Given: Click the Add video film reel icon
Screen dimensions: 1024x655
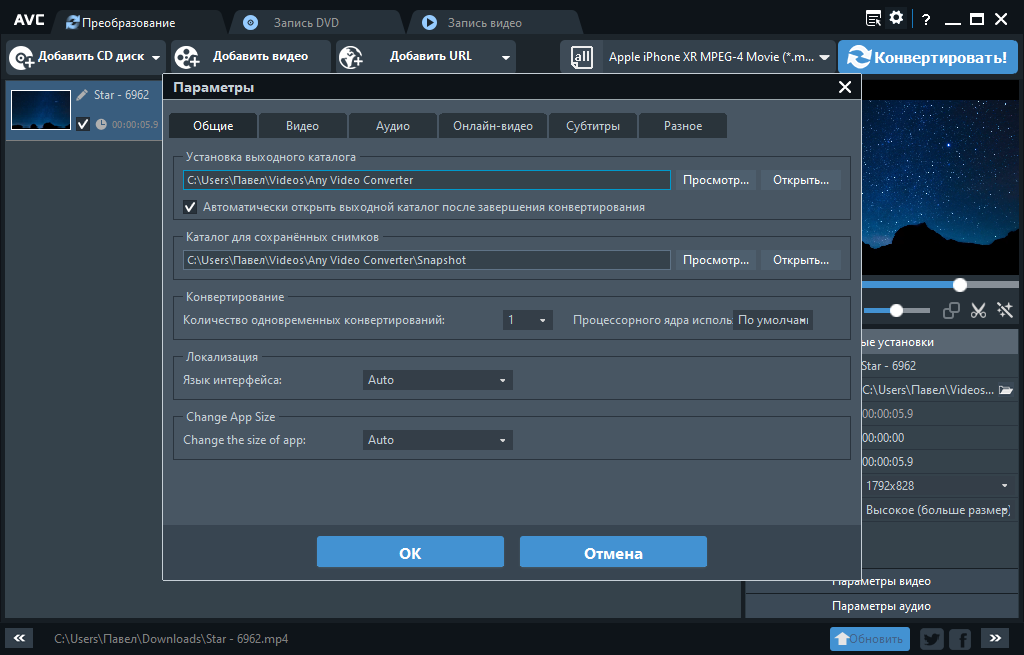Looking at the screenshot, I should pos(187,57).
